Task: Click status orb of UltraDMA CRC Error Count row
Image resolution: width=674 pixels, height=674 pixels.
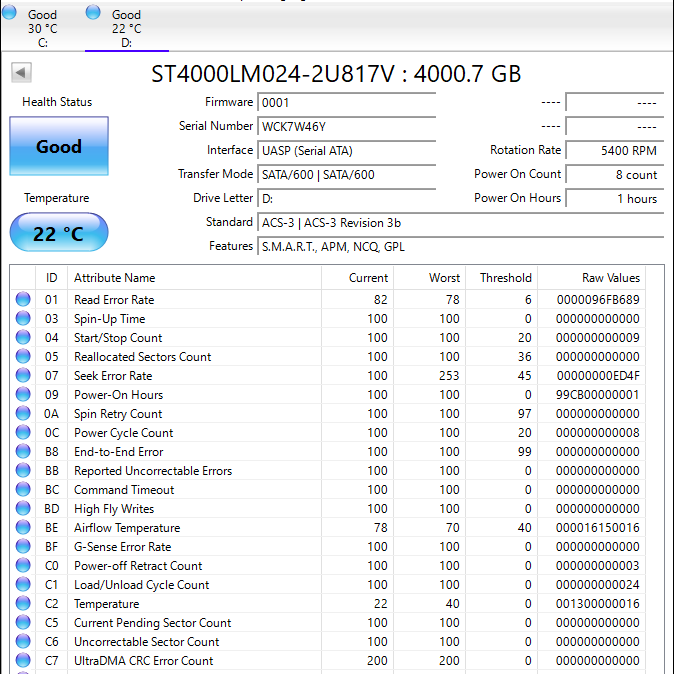Action: coord(23,660)
